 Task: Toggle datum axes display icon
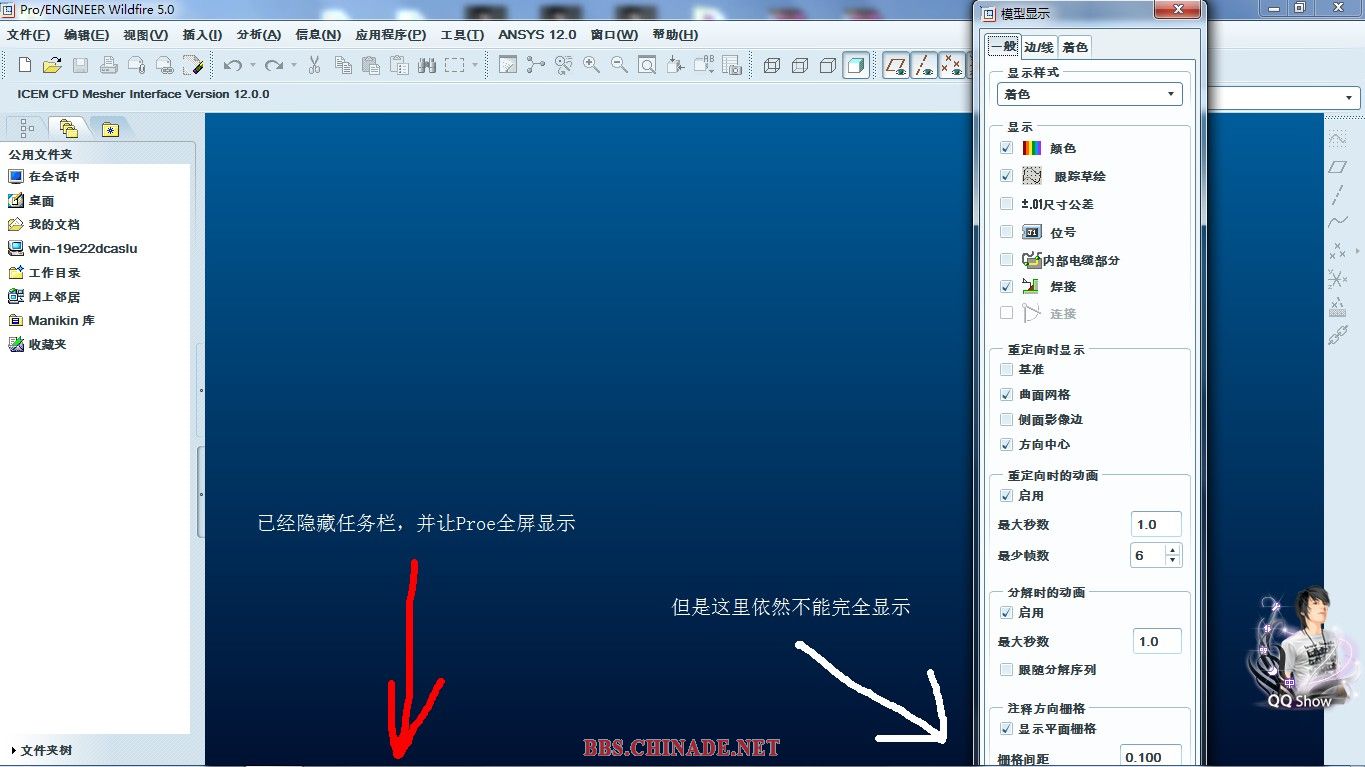pyautogui.click(x=924, y=65)
